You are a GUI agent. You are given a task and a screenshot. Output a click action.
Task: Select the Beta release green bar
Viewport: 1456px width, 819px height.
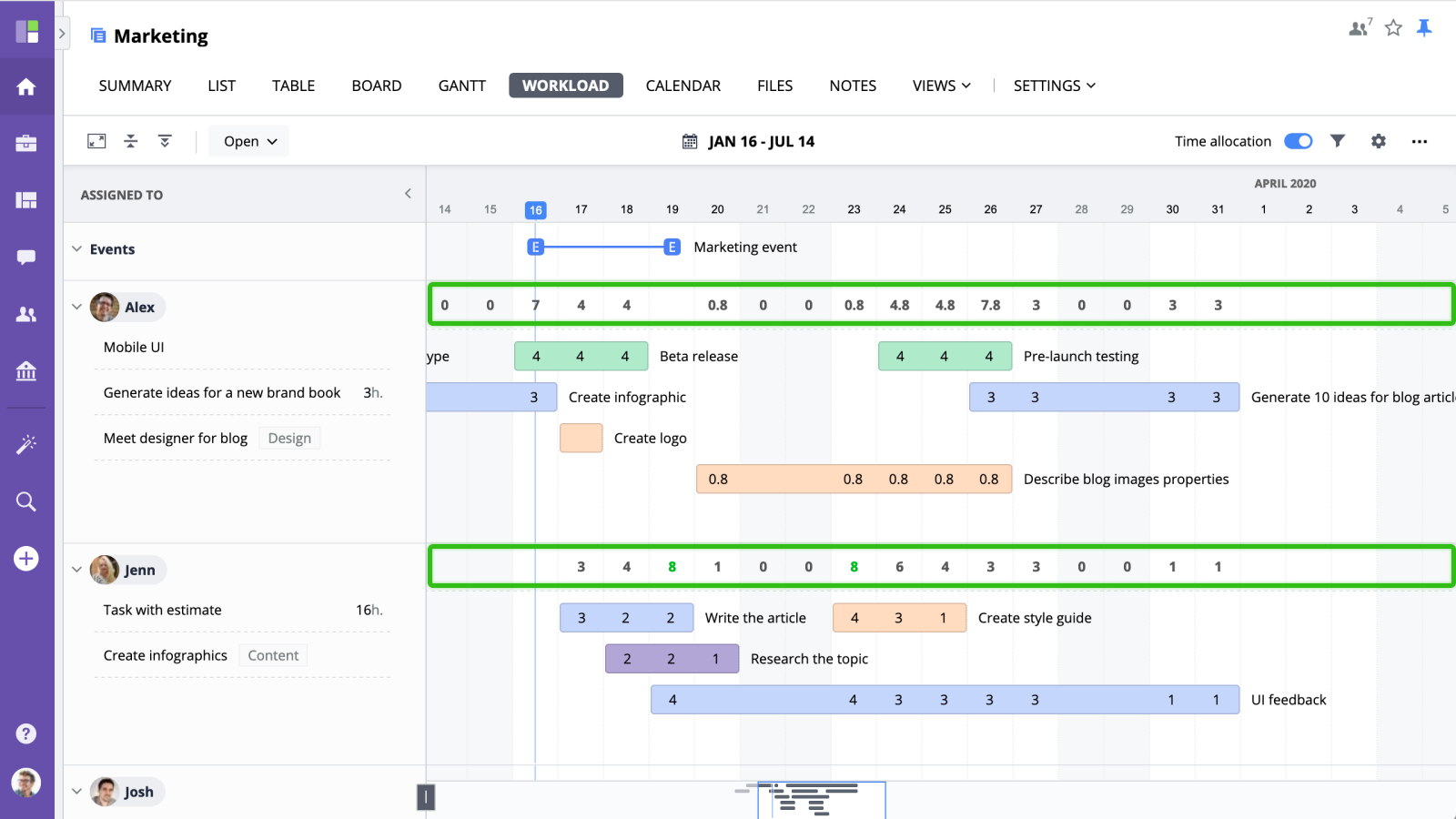(581, 356)
